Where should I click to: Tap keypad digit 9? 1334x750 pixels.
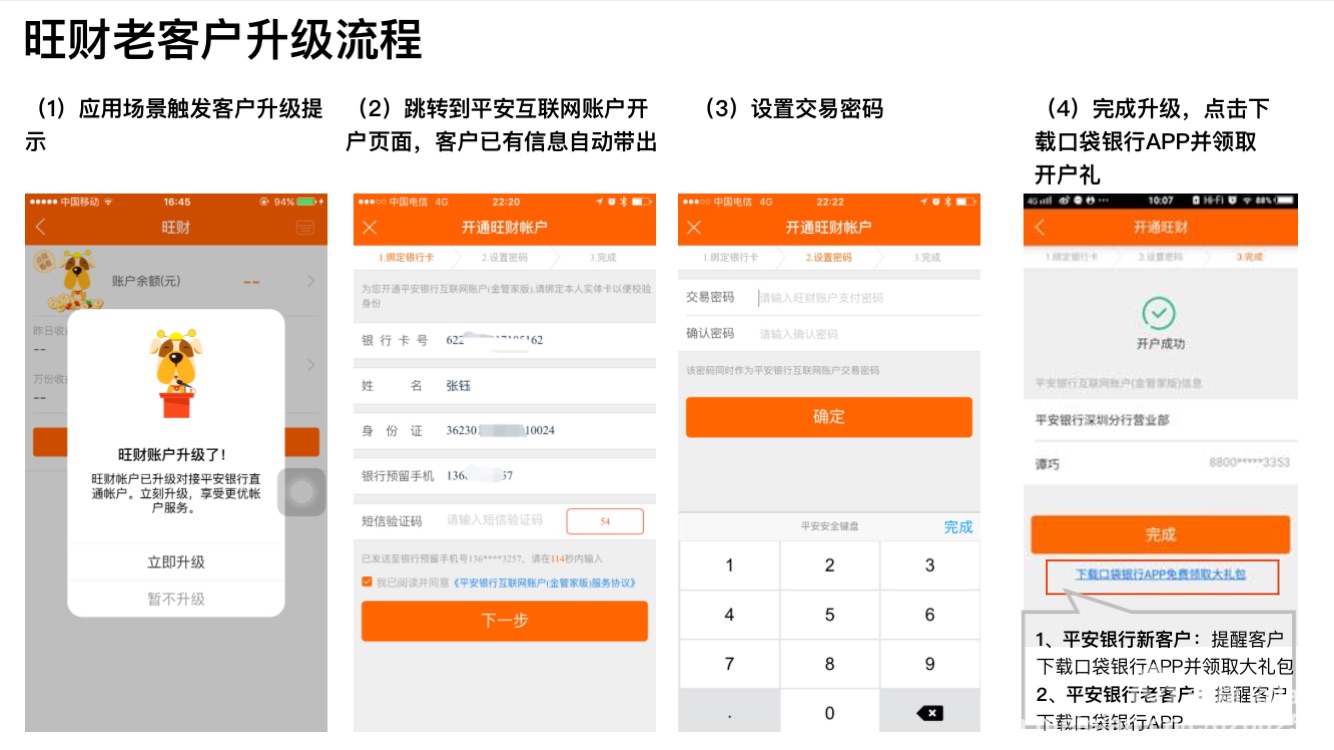tap(930, 664)
